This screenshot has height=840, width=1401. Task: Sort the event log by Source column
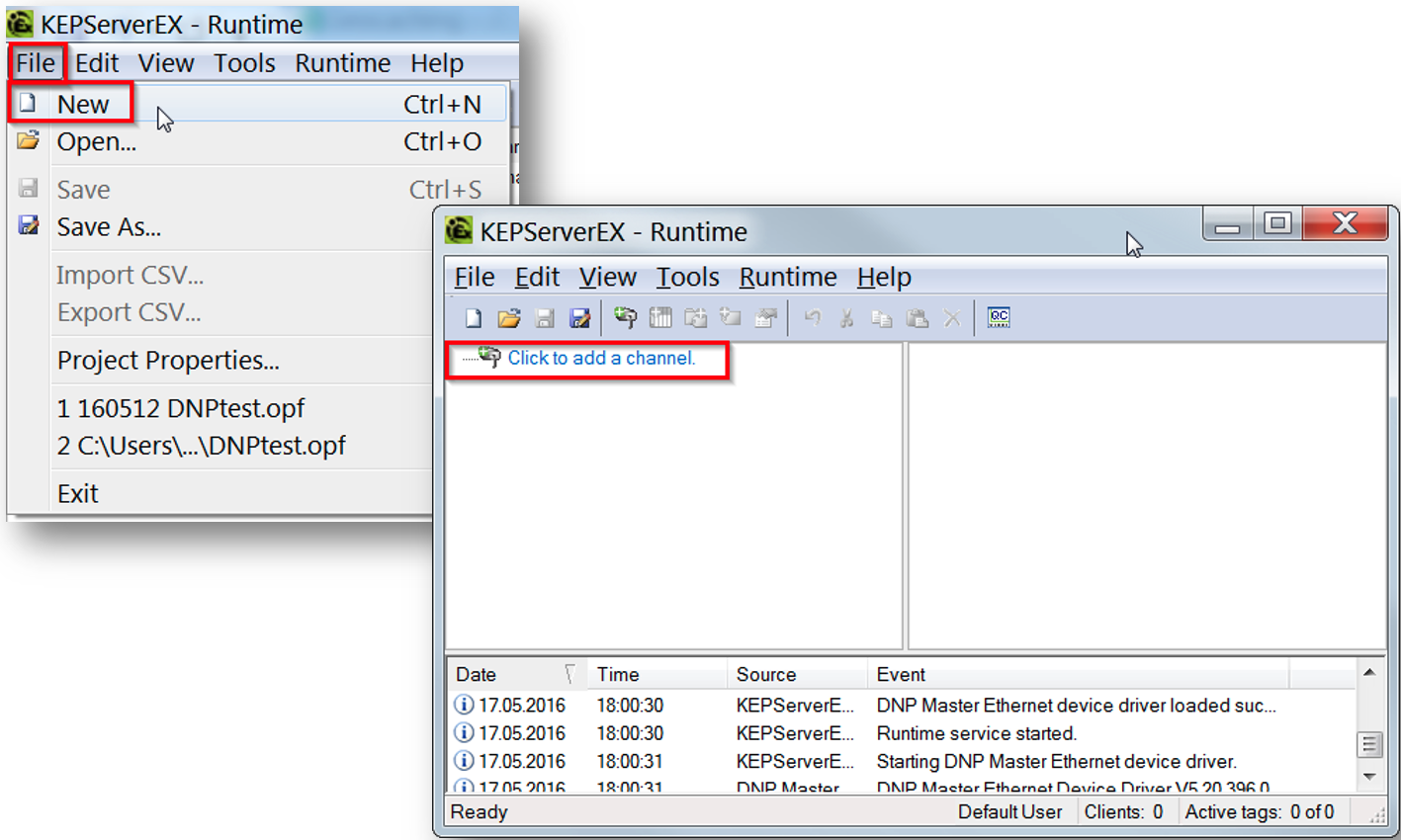tap(798, 674)
